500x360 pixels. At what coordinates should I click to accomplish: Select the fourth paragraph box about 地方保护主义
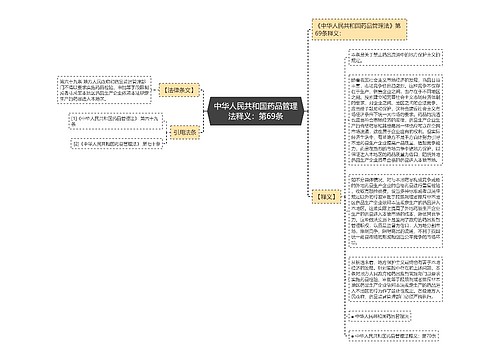(395, 279)
